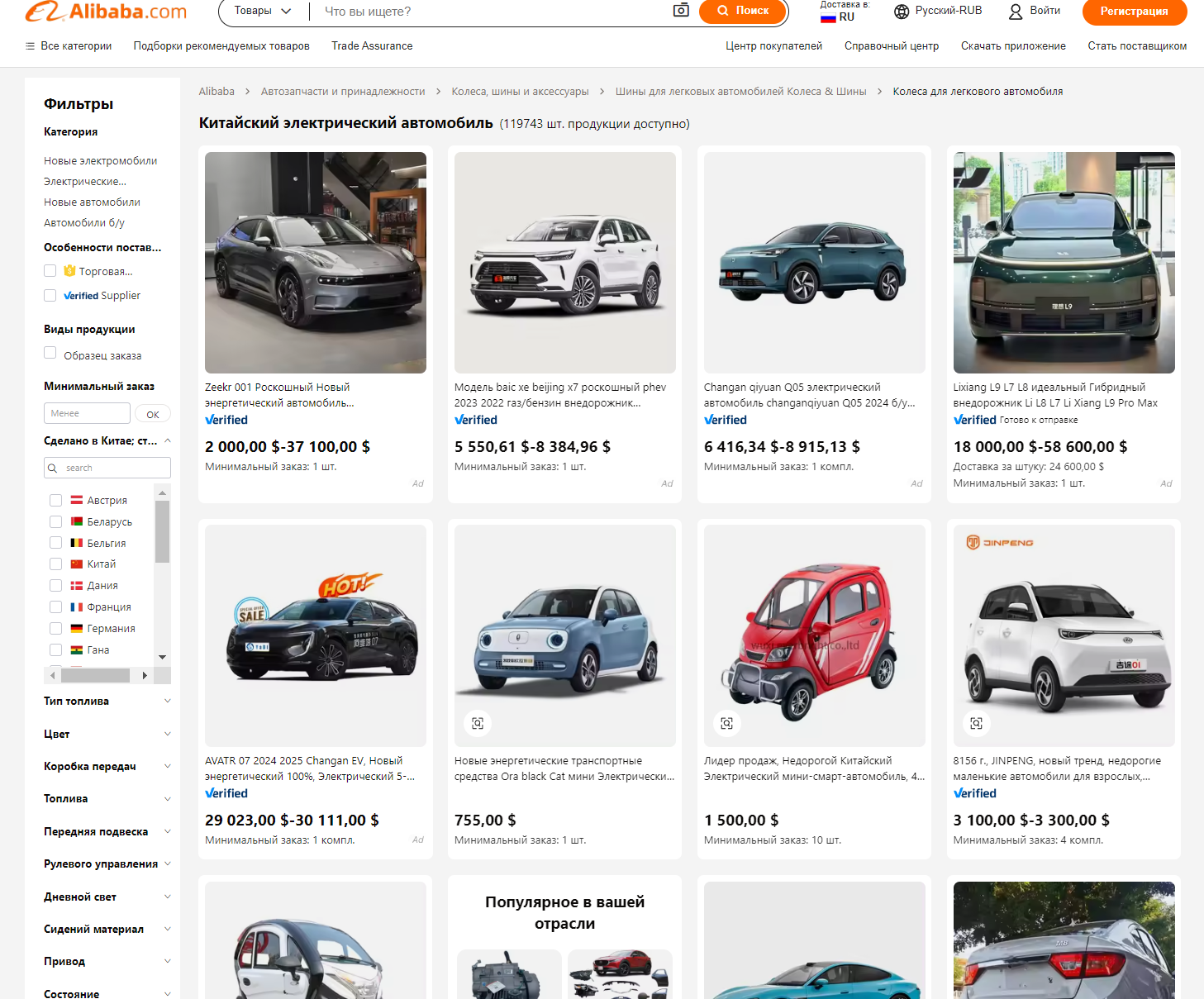The width and height of the screenshot is (1204, 999).
Task: Click the country list vertical scrollbar
Action: (162, 531)
